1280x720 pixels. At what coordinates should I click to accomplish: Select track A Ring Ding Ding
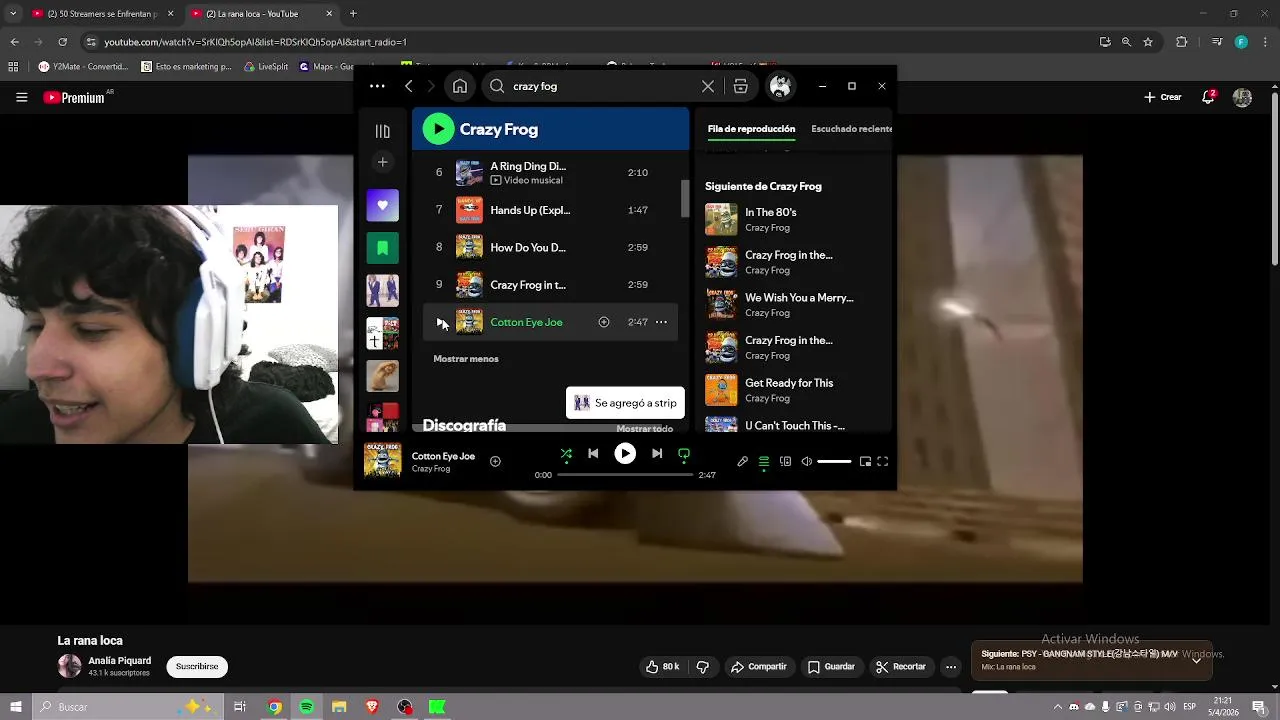pos(550,172)
